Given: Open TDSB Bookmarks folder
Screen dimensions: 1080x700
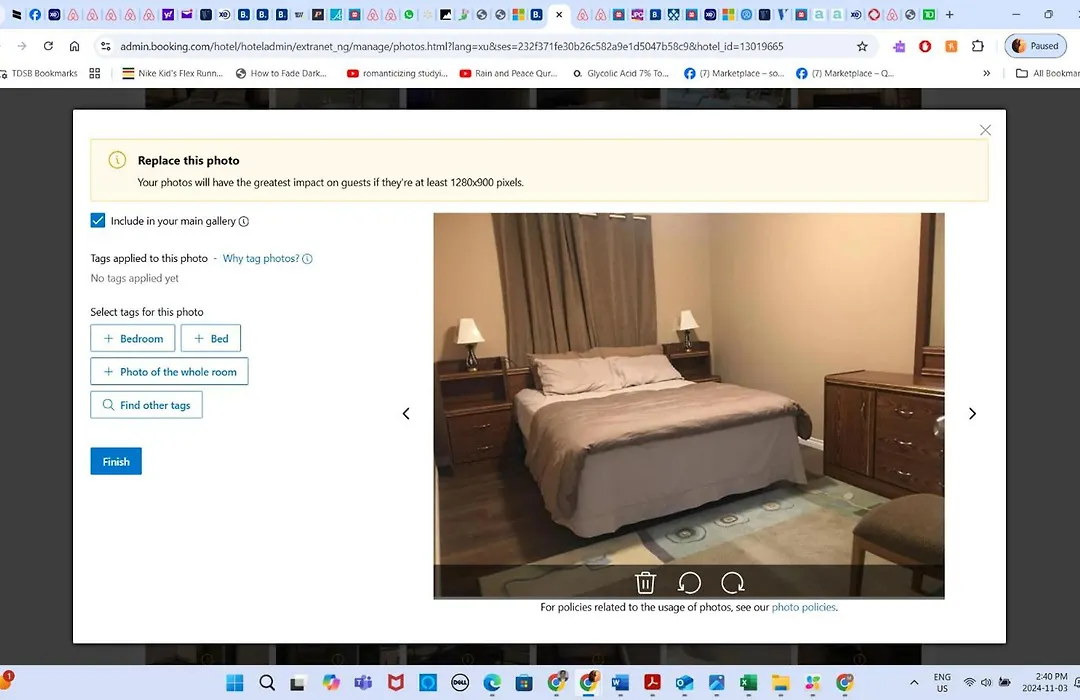Looking at the screenshot, I should point(40,73).
